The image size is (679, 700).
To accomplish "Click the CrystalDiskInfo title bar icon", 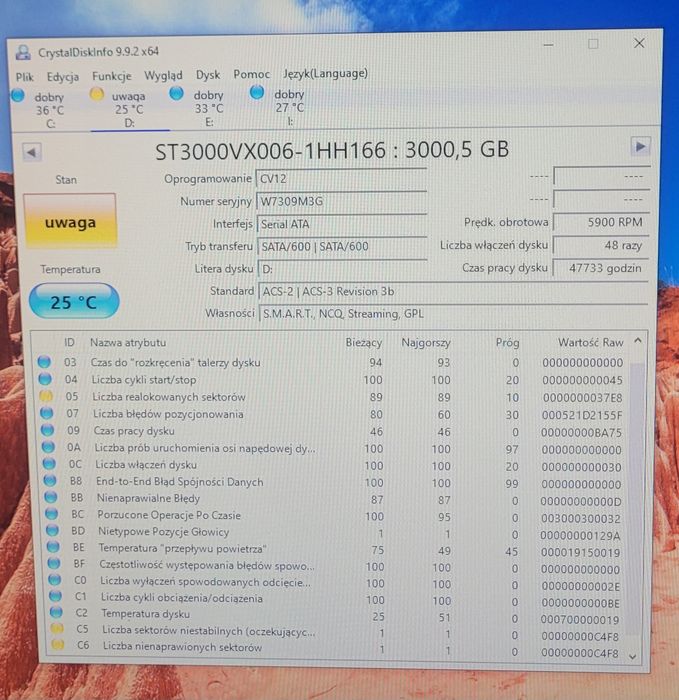I will click(23, 53).
